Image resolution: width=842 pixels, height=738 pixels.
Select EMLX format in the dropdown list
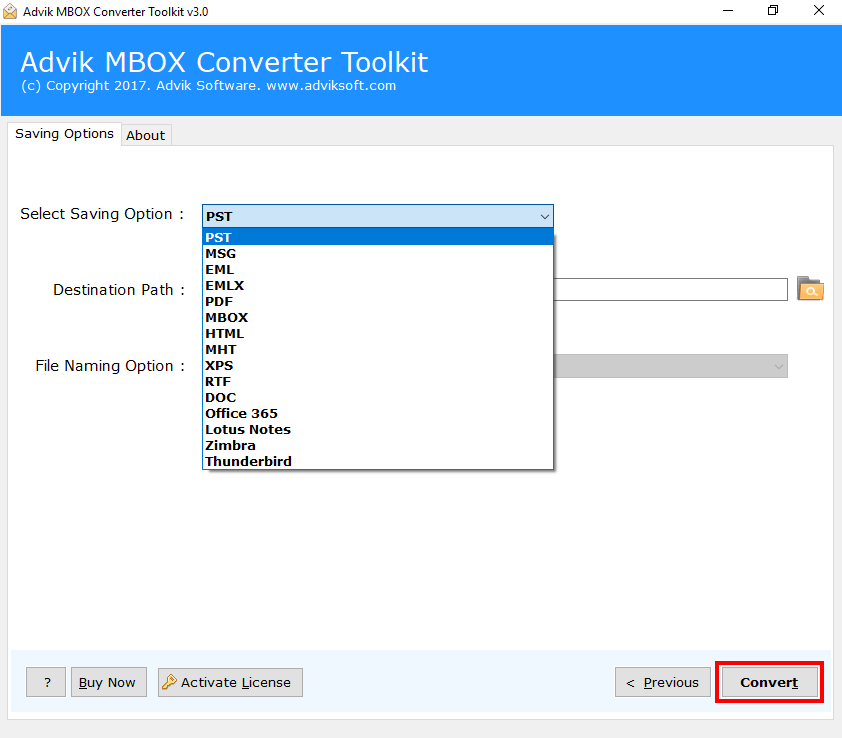point(378,285)
